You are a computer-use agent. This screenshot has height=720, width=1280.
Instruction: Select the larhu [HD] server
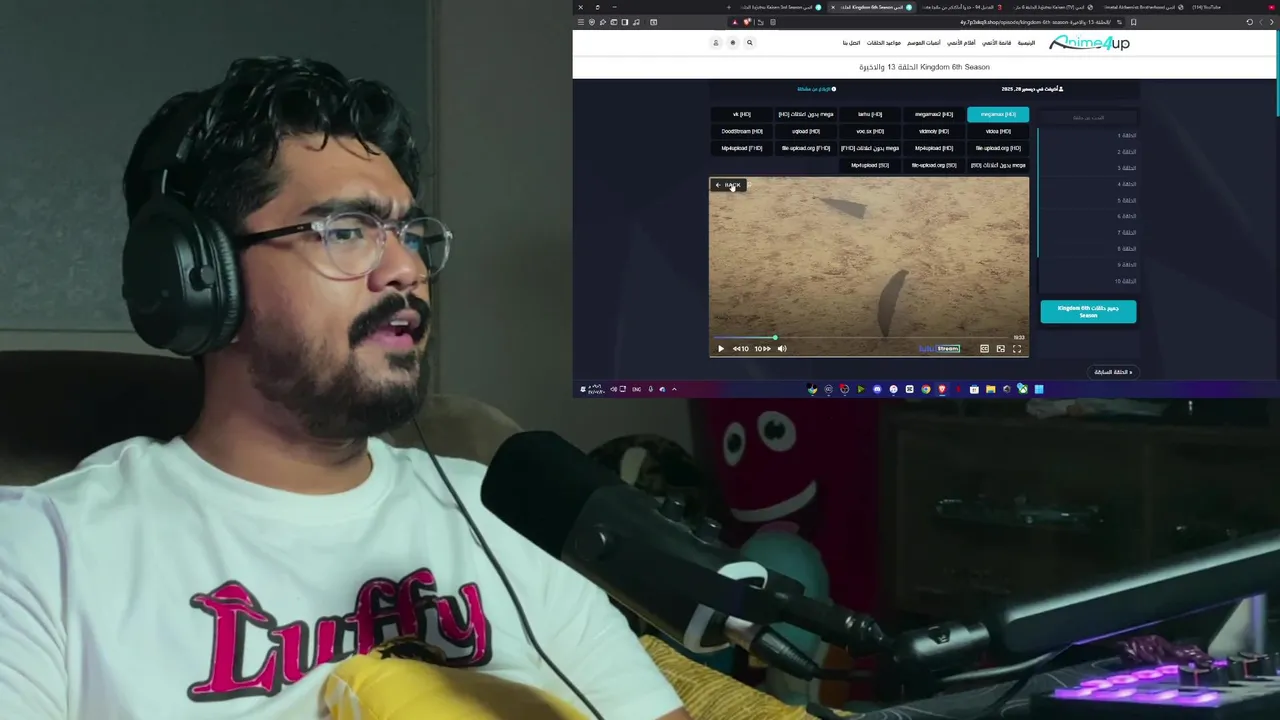[870, 114]
